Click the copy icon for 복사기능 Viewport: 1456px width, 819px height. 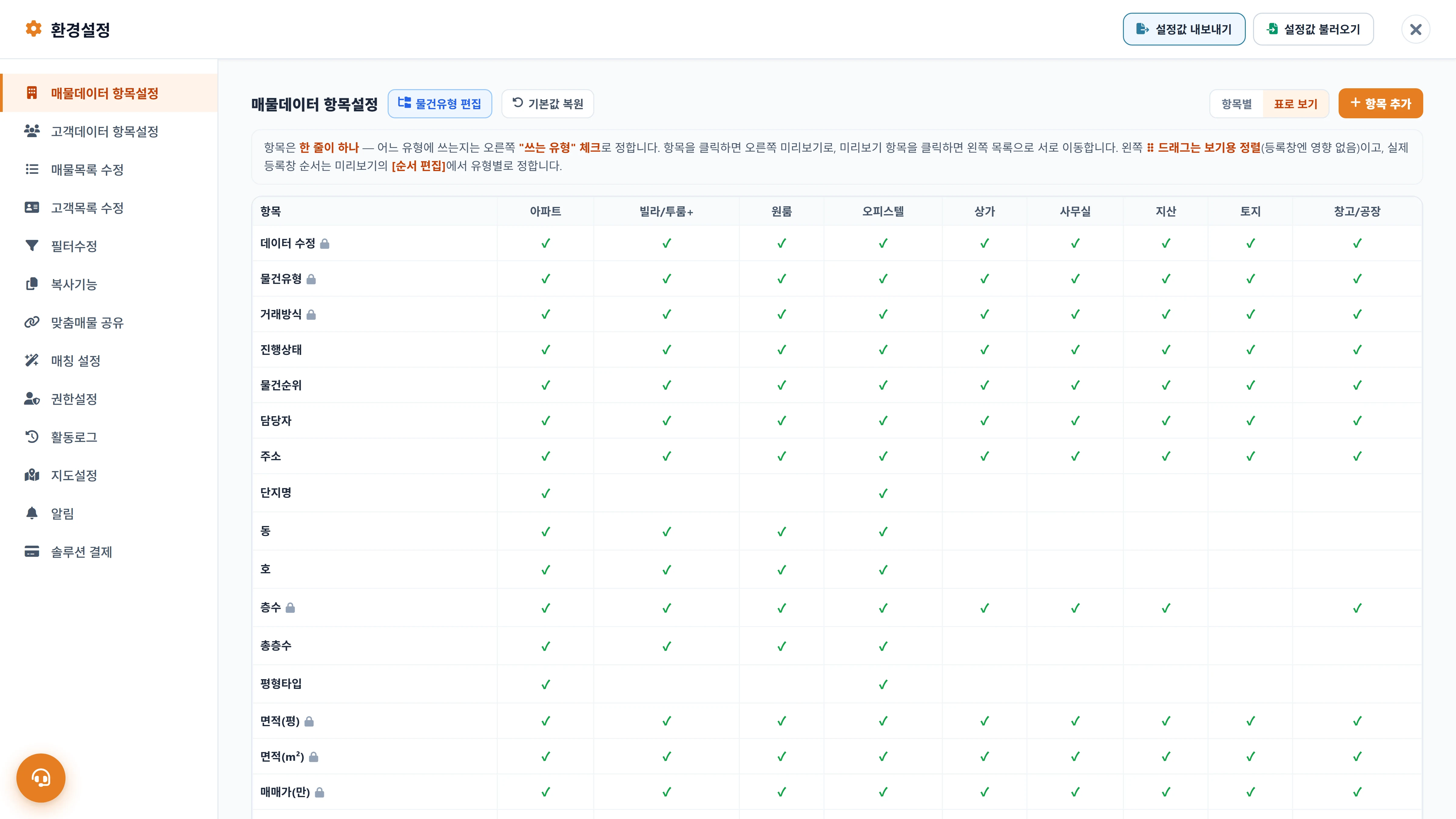(x=32, y=284)
